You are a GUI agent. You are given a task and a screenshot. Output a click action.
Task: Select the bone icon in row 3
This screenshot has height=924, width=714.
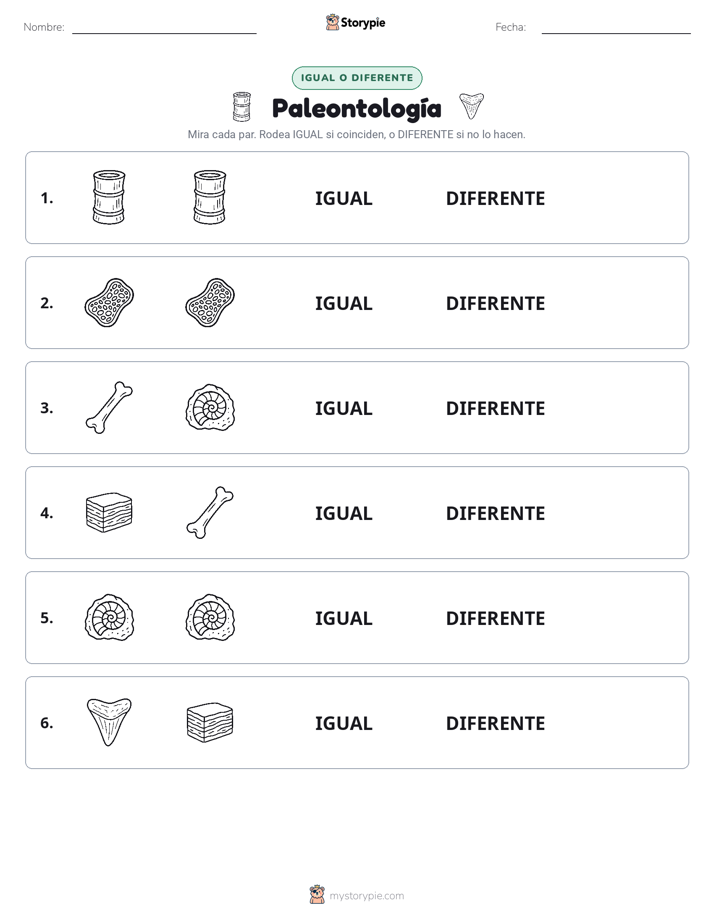[x=109, y=407]
